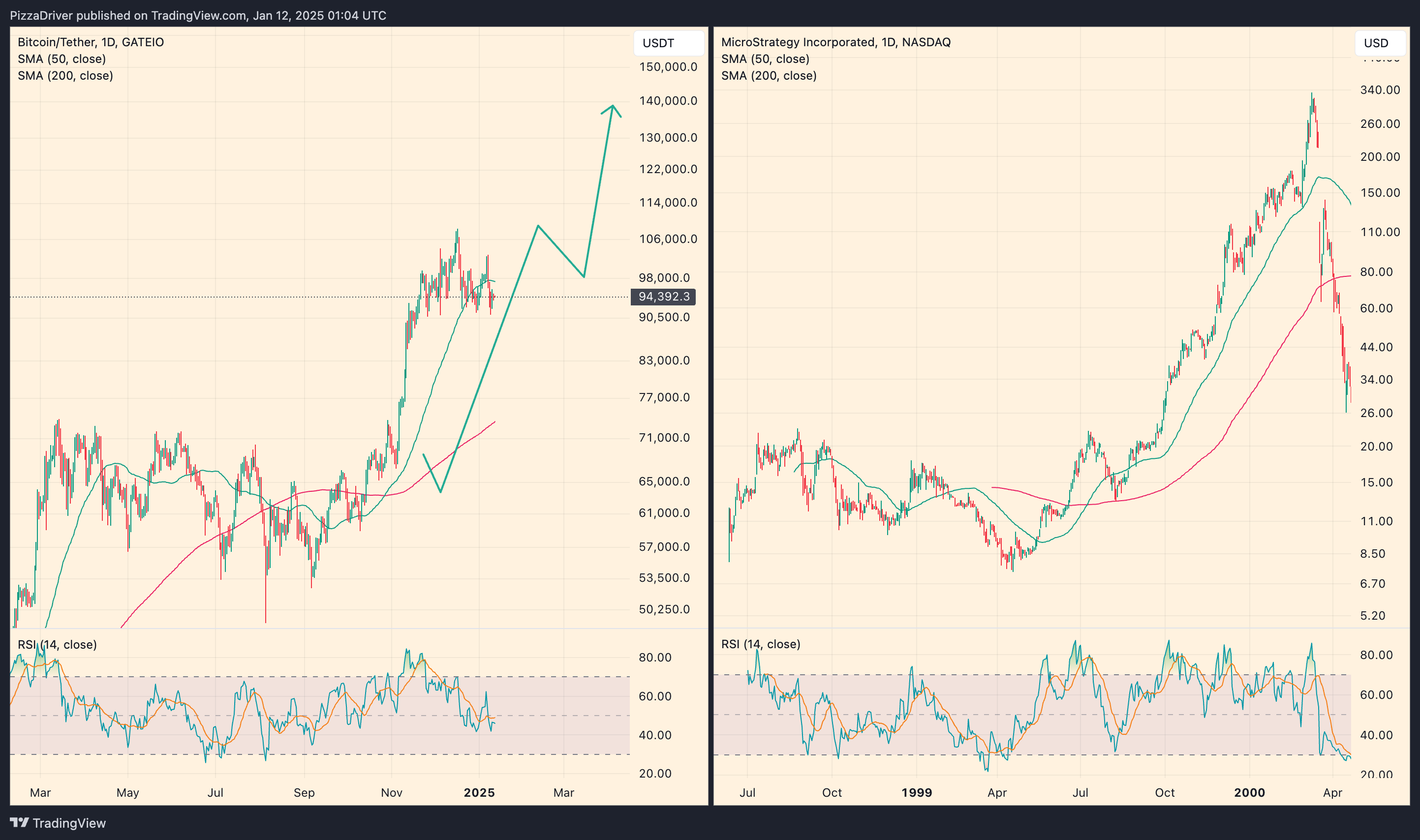Click the 15.00 price label on MicroStrategy chart

[x=1376, y=482]
